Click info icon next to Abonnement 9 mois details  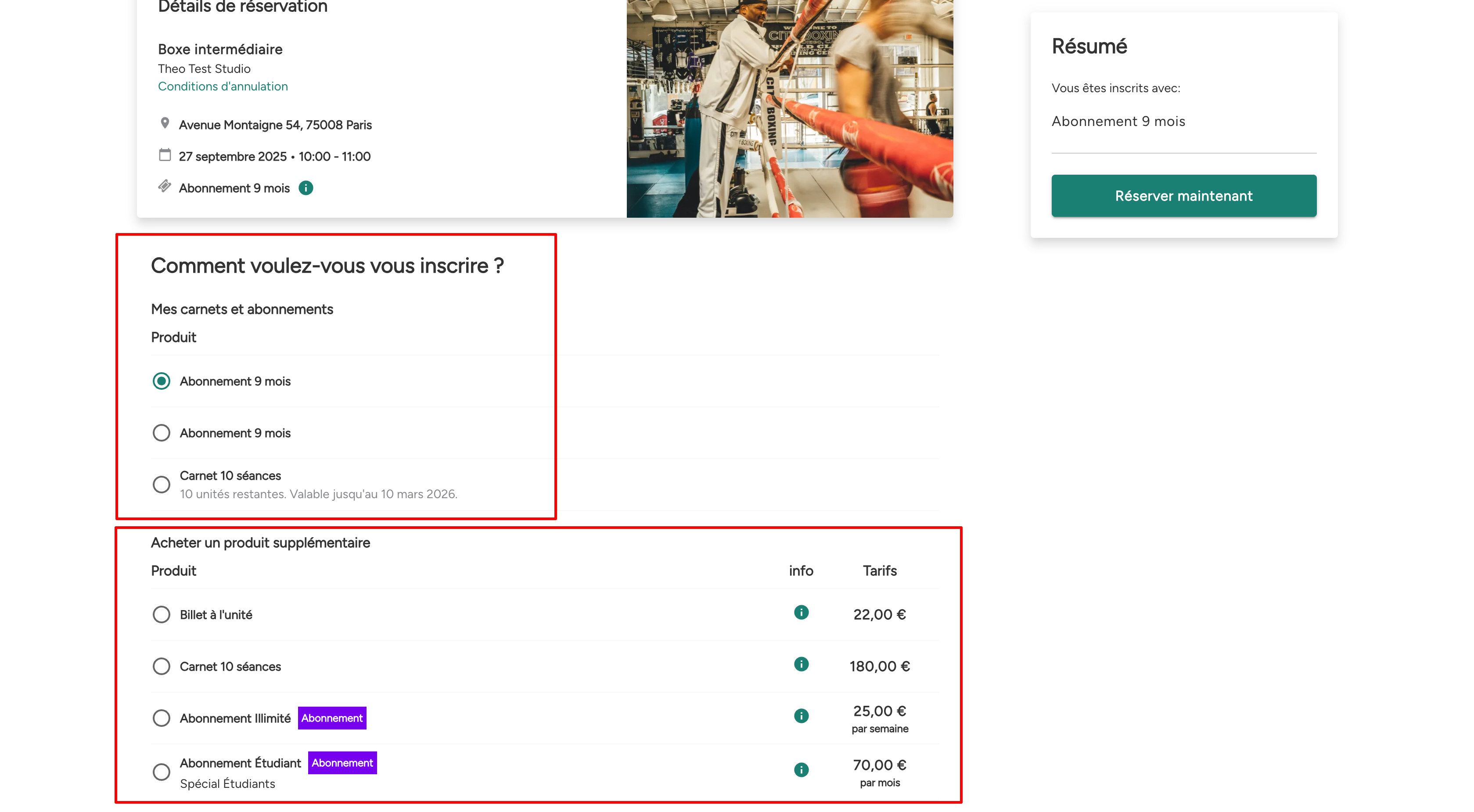tap(306, 188)
